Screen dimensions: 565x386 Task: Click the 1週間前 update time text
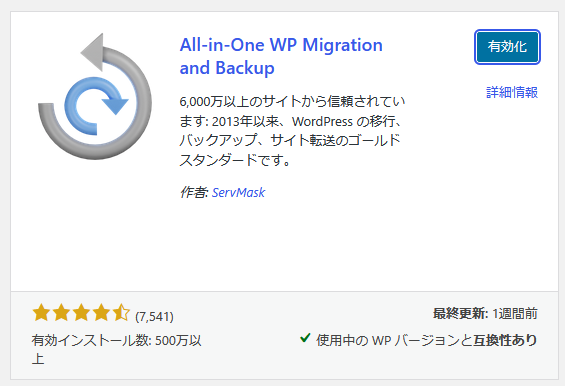[x=515, y=314]
